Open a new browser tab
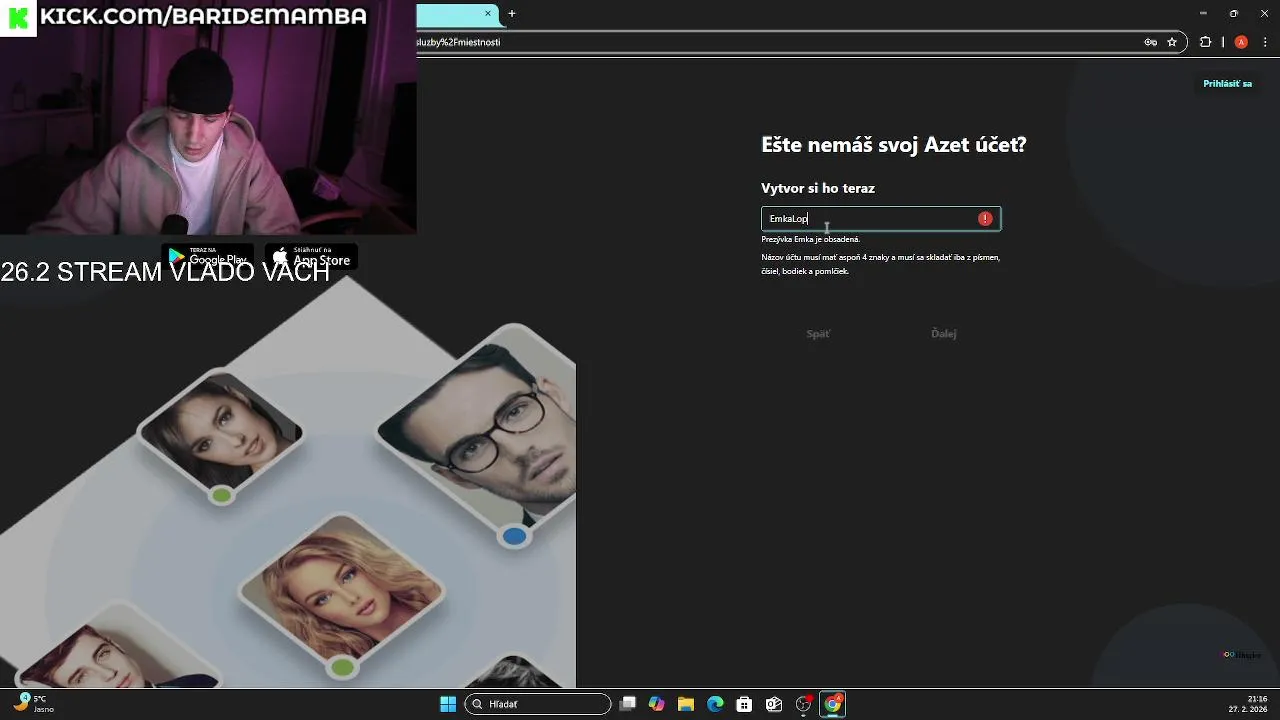Viewport: 1280px width, 720px height. (512, 14)
